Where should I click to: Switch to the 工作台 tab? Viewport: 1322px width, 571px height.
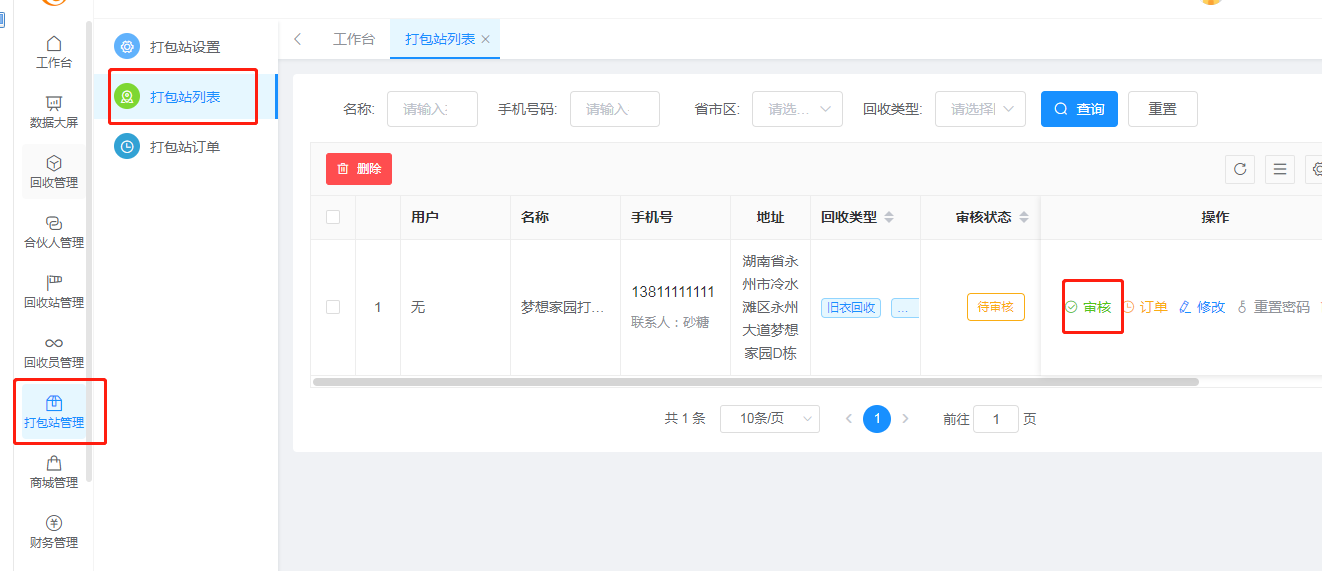tap(354, 39)
